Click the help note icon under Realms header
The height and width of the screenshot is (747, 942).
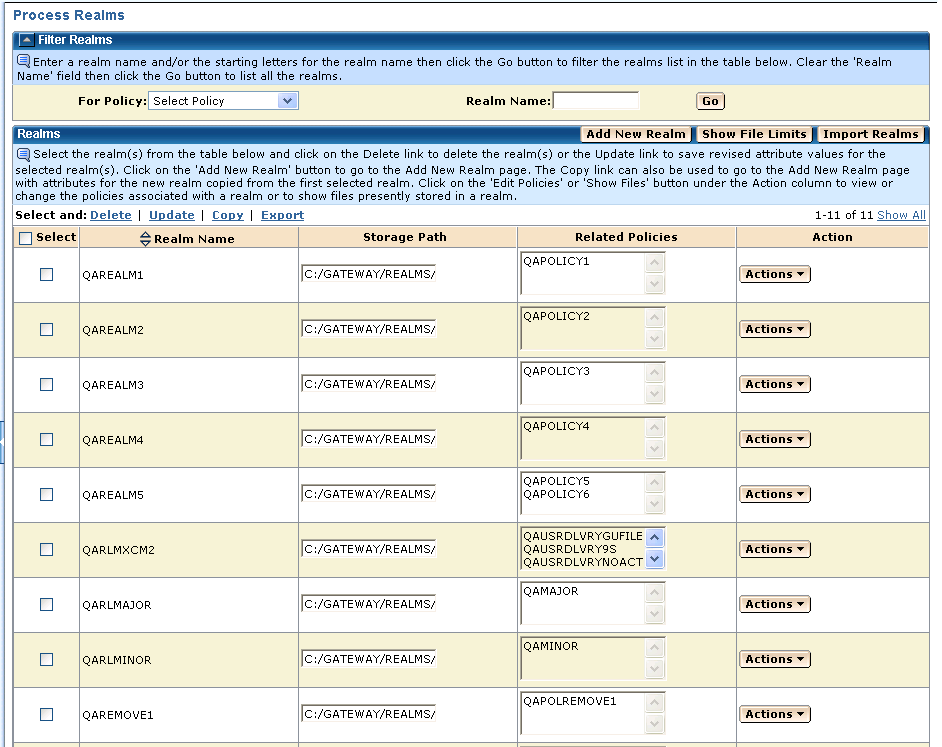point(24,154)
